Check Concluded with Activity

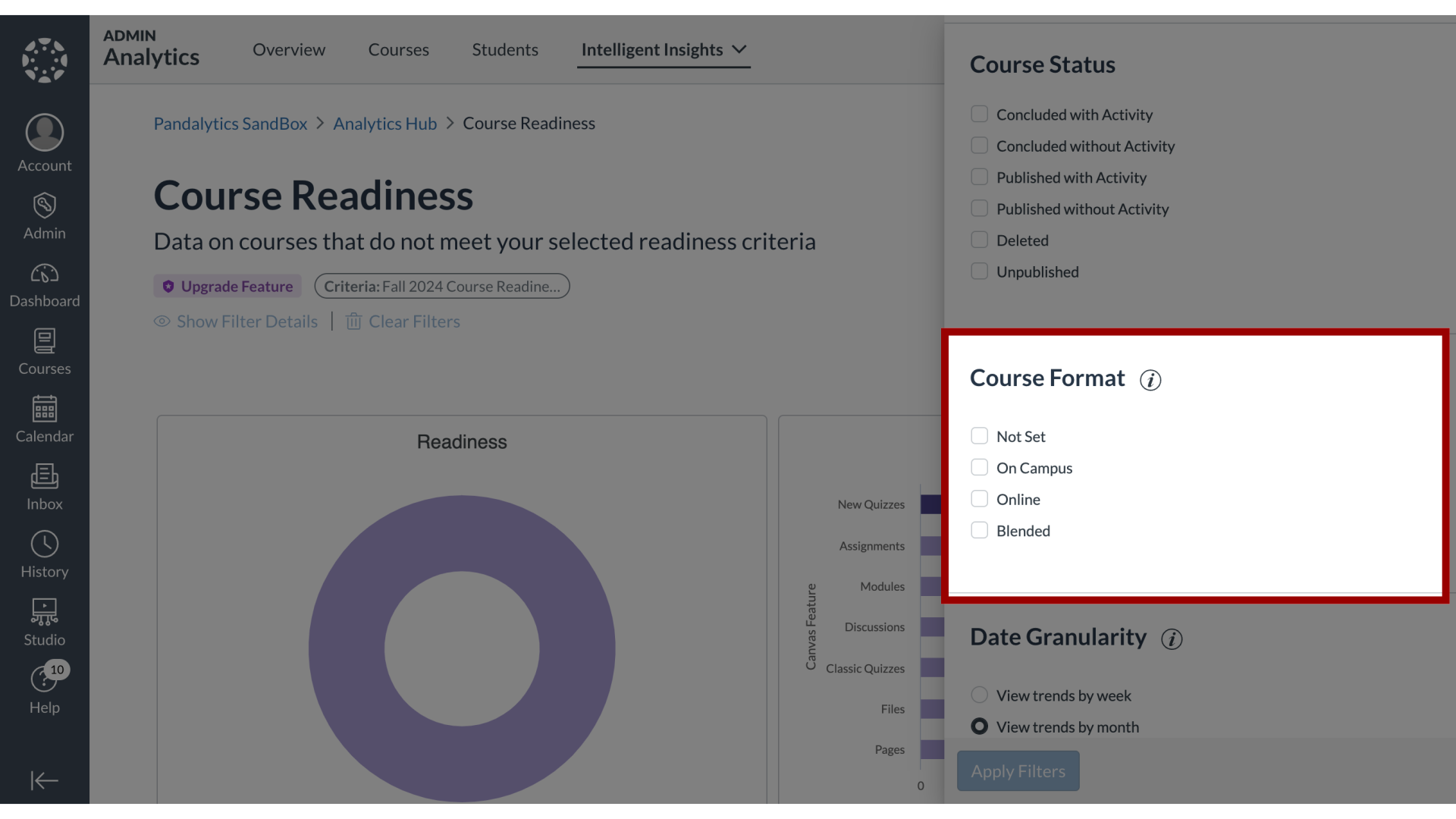pyautogui.click(x=979, y=114)
